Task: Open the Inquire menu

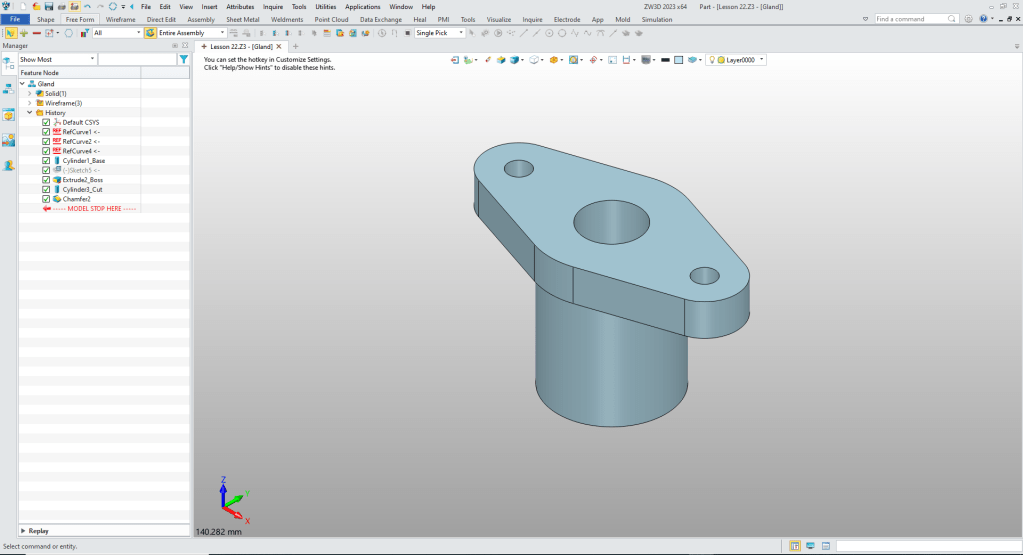Action: 273,6
